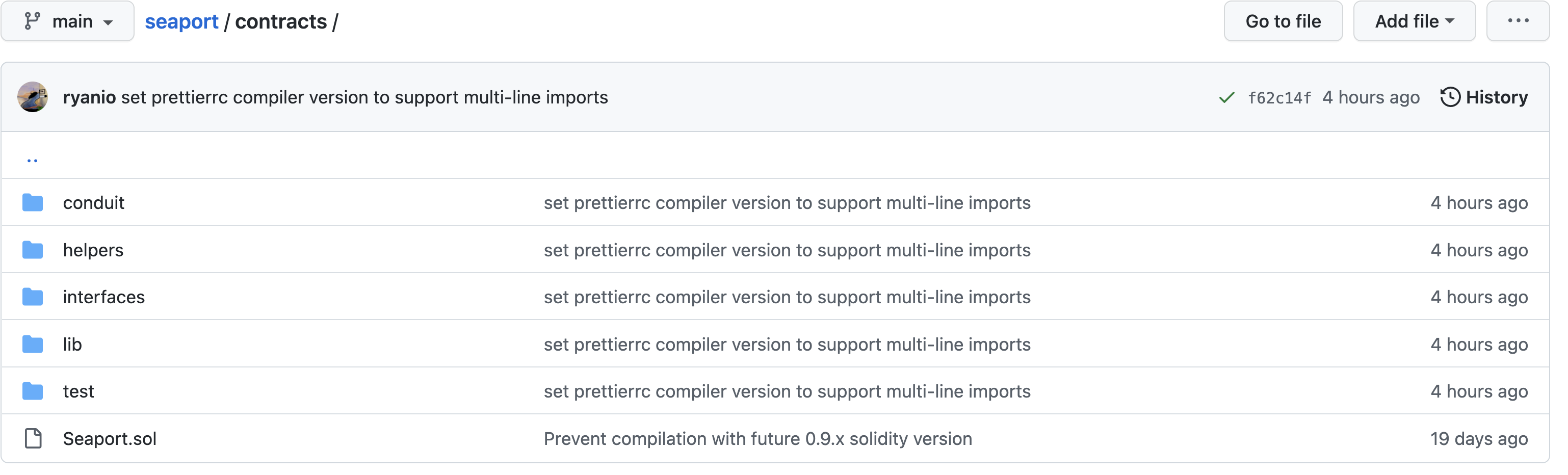Open the interfaces directory name

[x=103, y=298]
